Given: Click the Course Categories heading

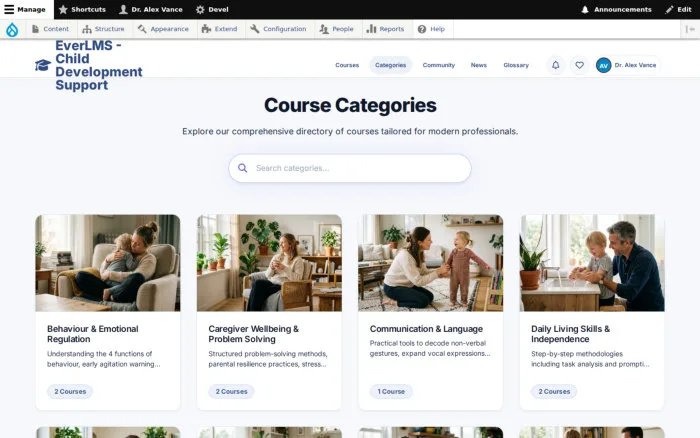Looking at the screenshot, I should [350, 105].
